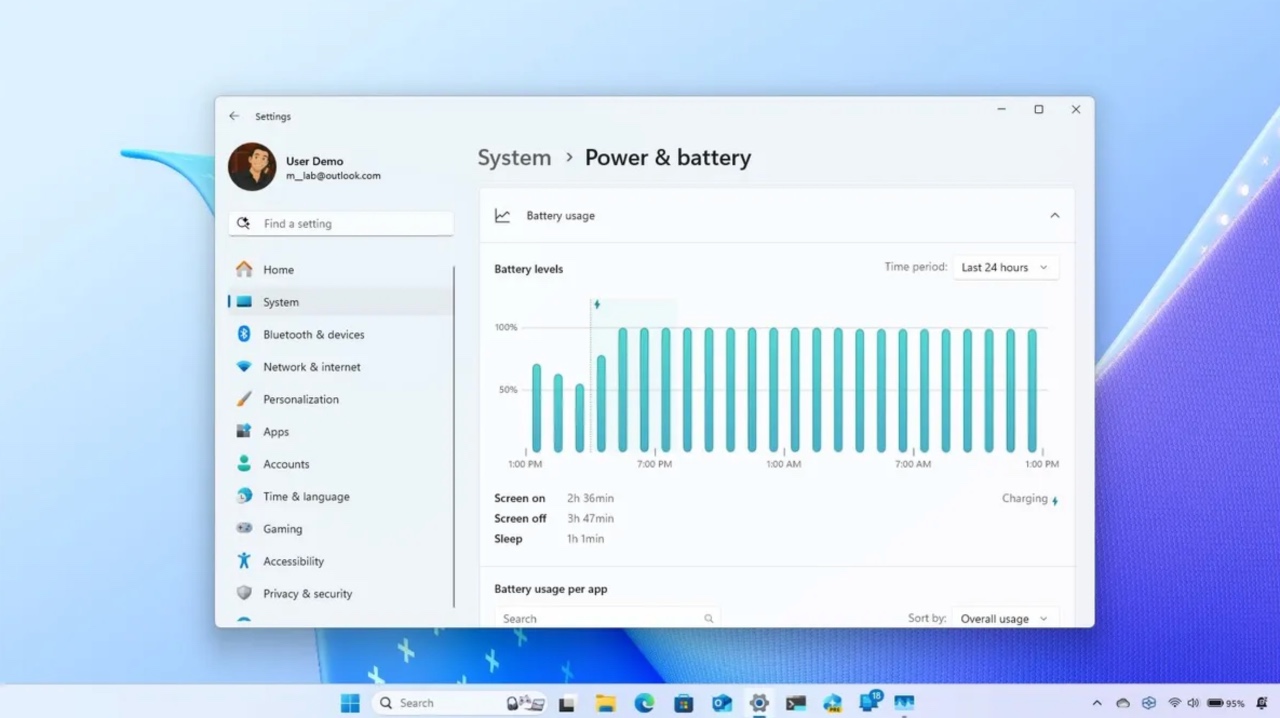Click the battery 95% tray indicator
Viewport: 1280px width, 718px height.
1226,703
